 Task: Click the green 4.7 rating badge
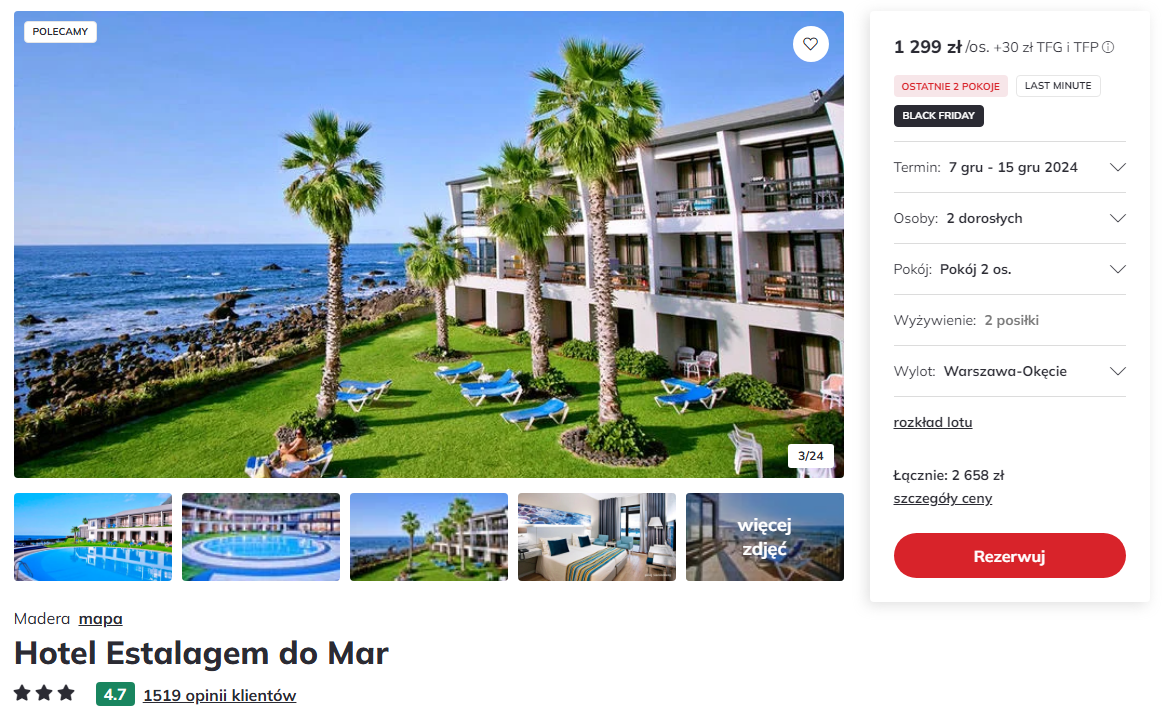click(x=115, y=694)
